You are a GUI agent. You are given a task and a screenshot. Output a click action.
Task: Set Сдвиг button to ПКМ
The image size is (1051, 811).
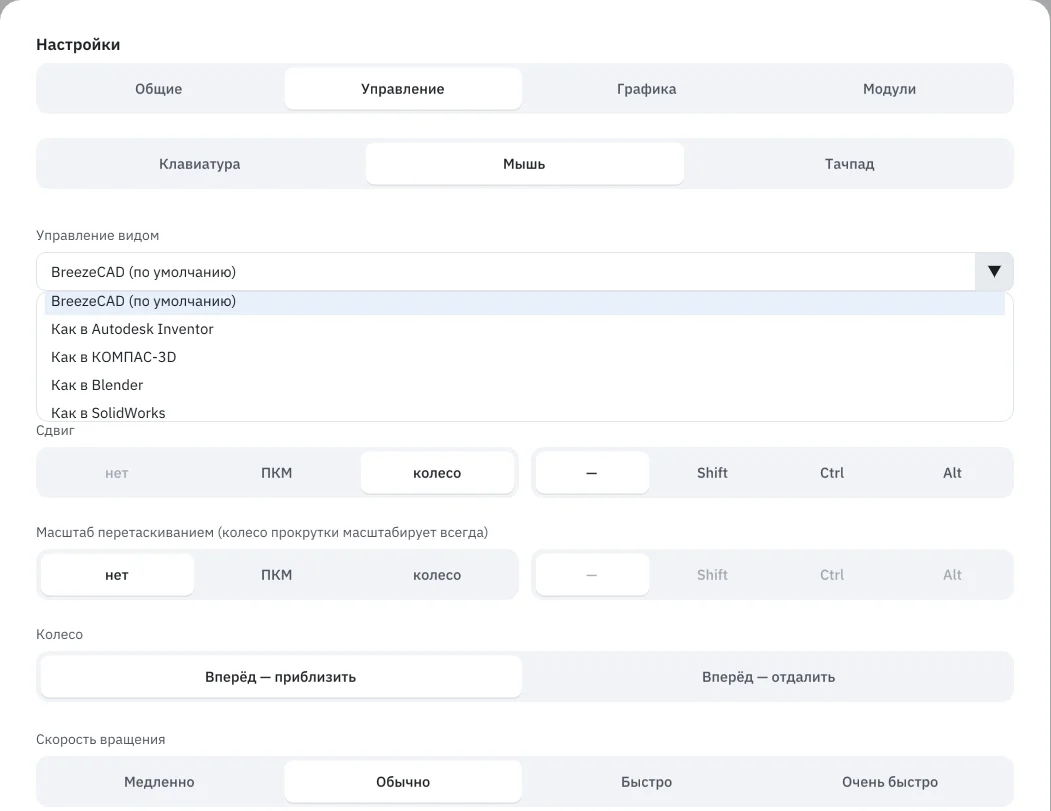coord(277,473)
